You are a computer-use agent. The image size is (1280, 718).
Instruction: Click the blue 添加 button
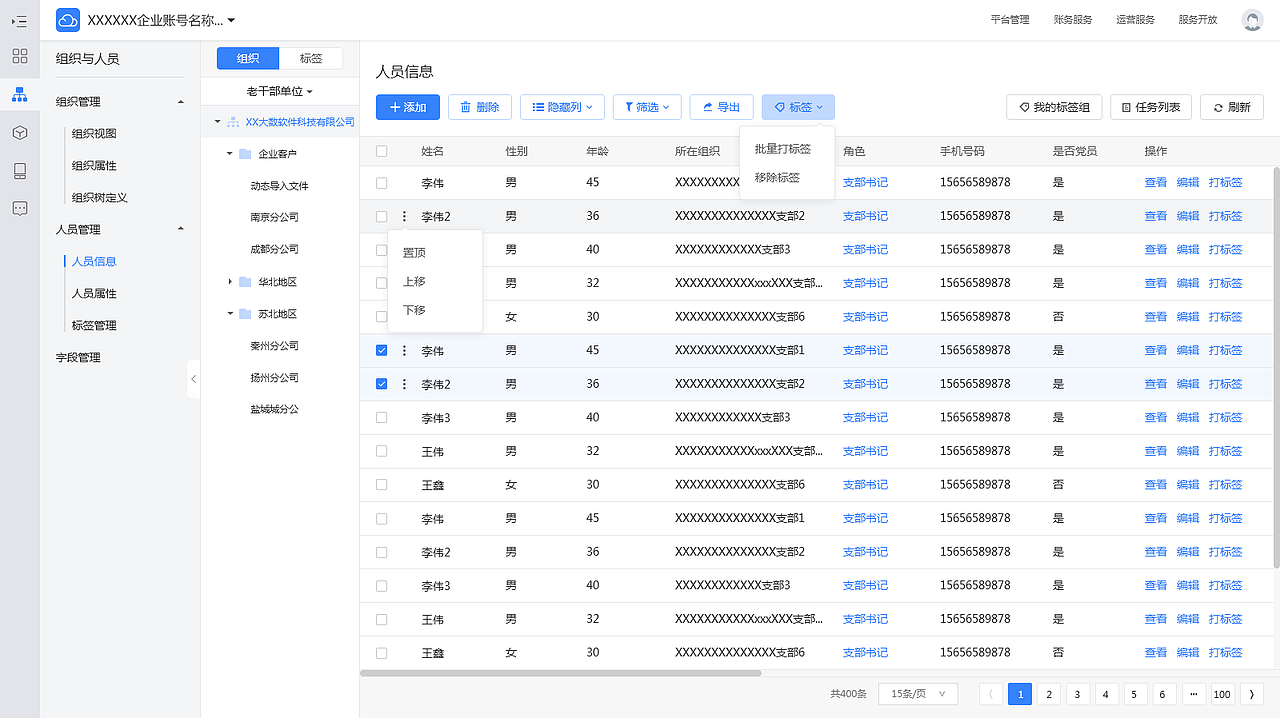407,107
